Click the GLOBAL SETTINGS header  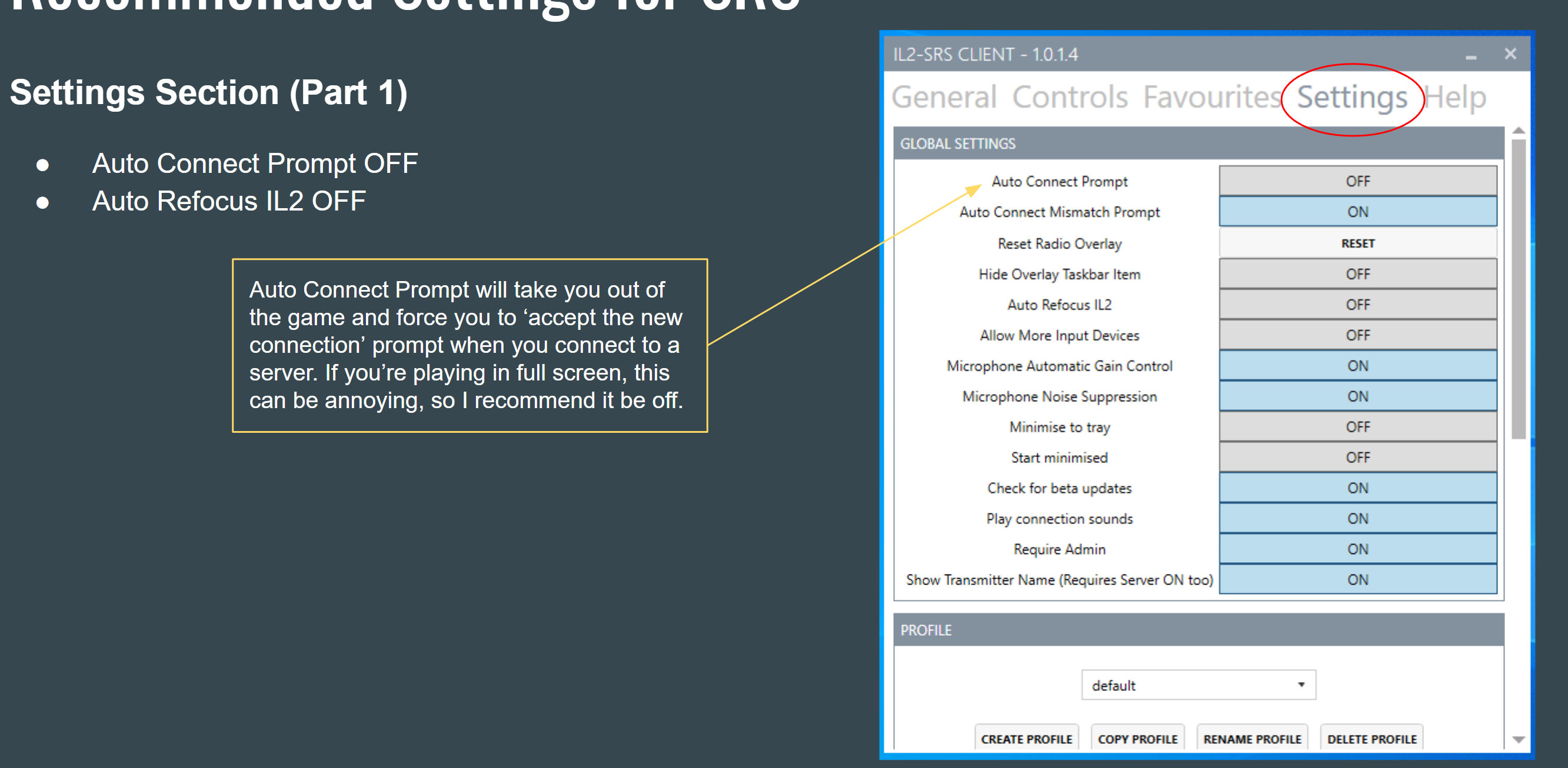(1198, 143)
